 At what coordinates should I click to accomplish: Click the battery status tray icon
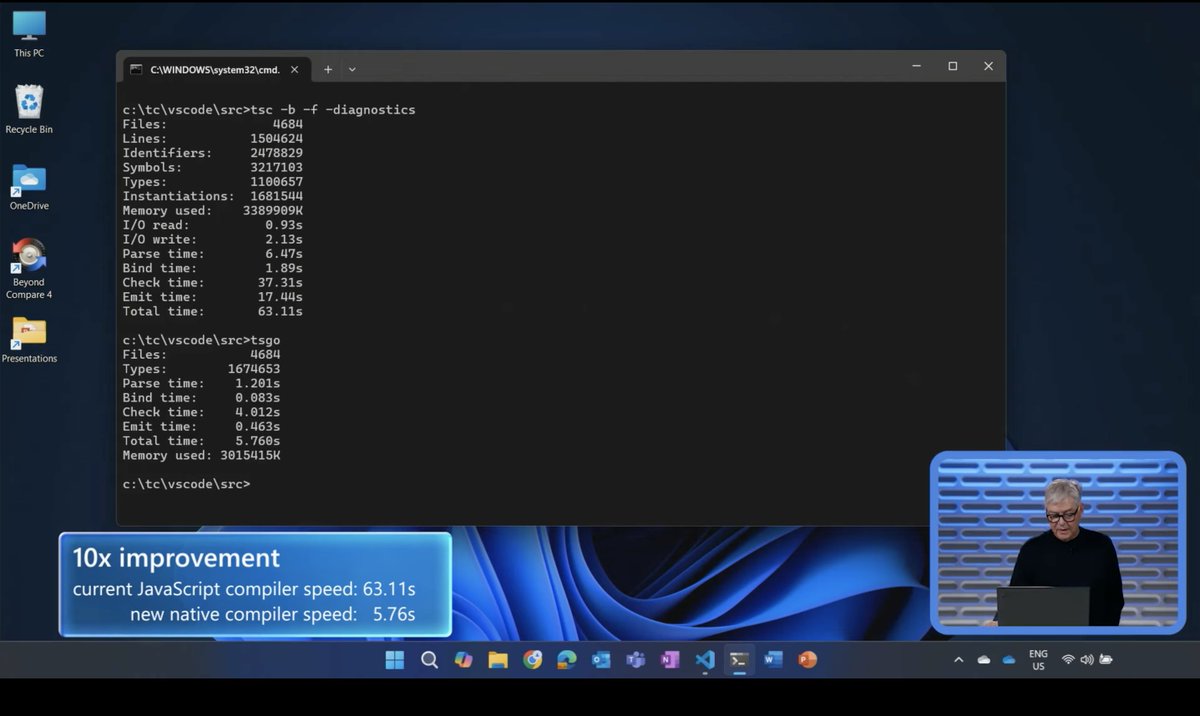coord(1106,660)
